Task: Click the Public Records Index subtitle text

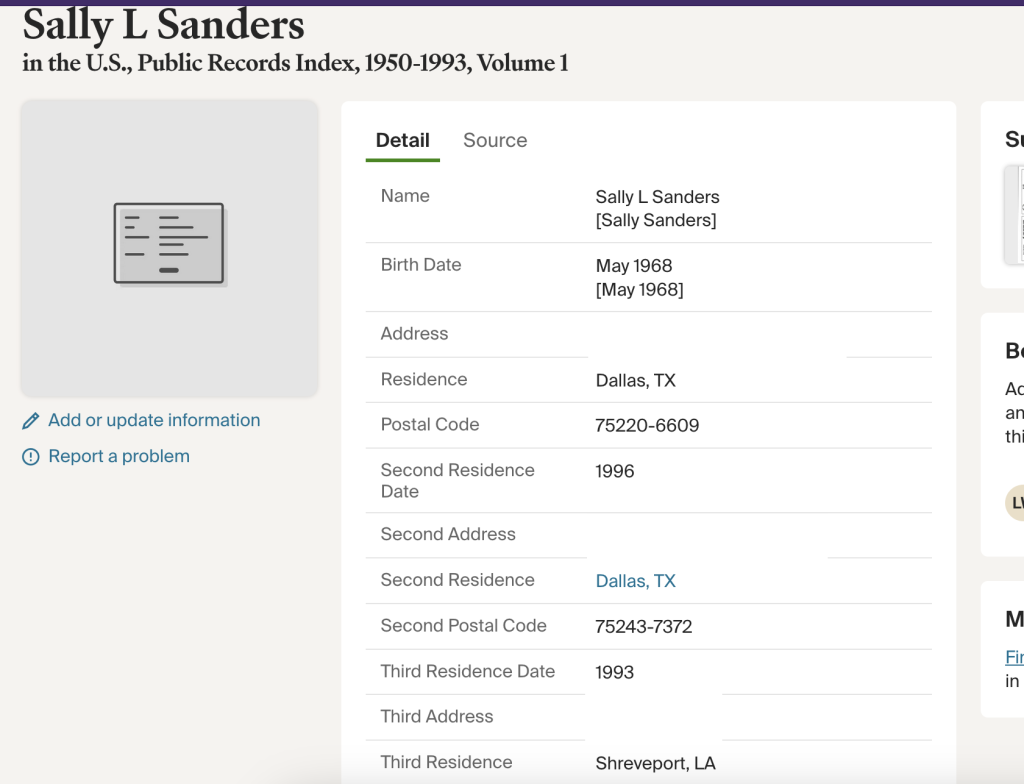Action: 295,63
